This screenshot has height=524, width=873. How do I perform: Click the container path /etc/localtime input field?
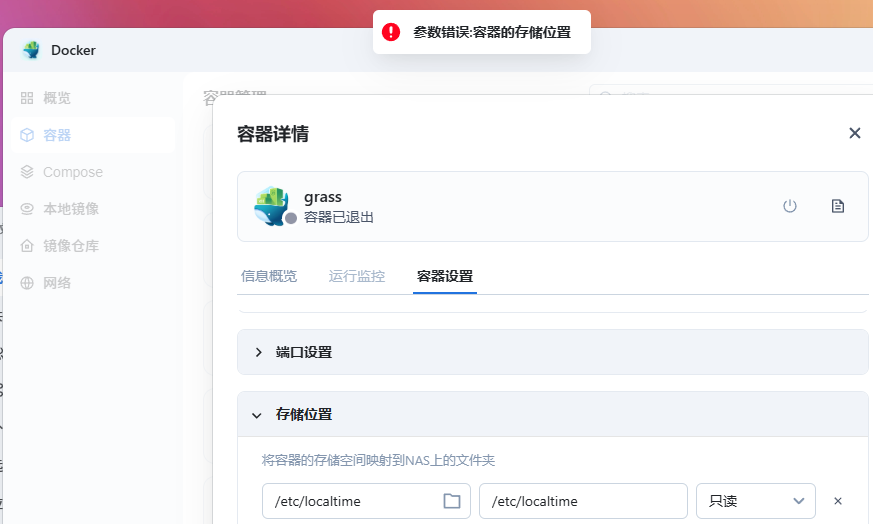582,501
